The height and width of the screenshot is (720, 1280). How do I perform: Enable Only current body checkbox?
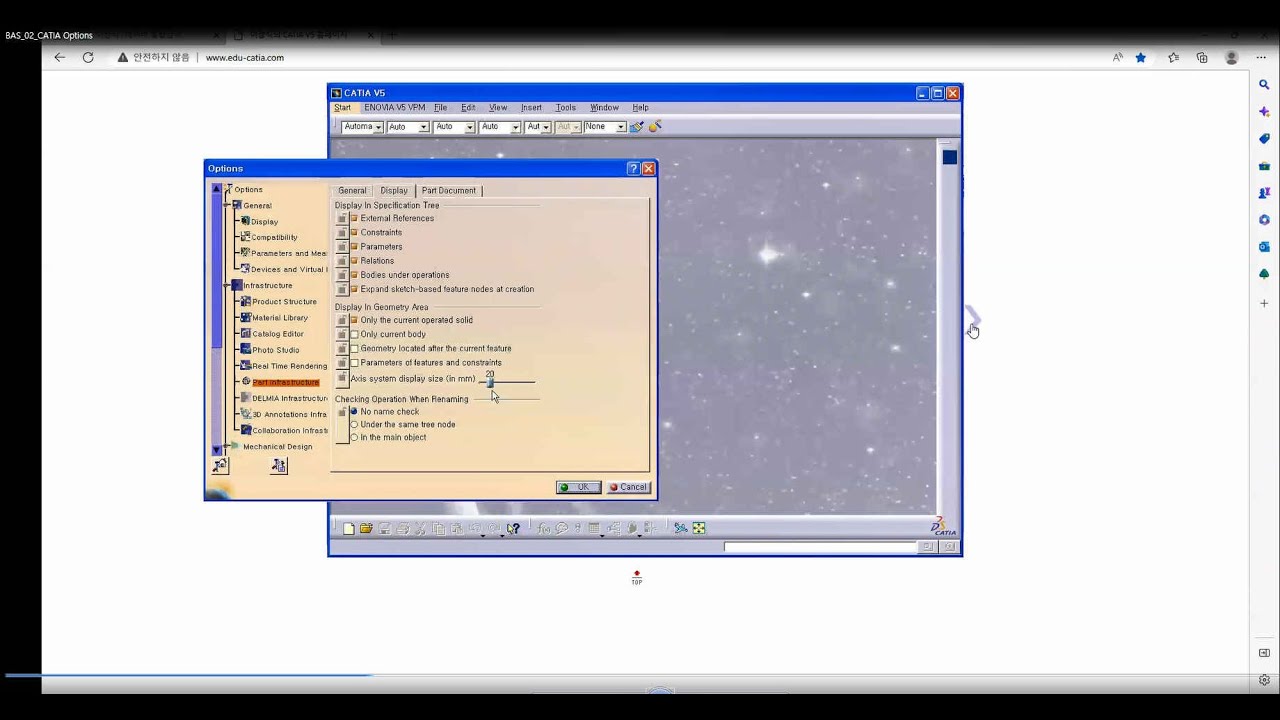point(354,334)
